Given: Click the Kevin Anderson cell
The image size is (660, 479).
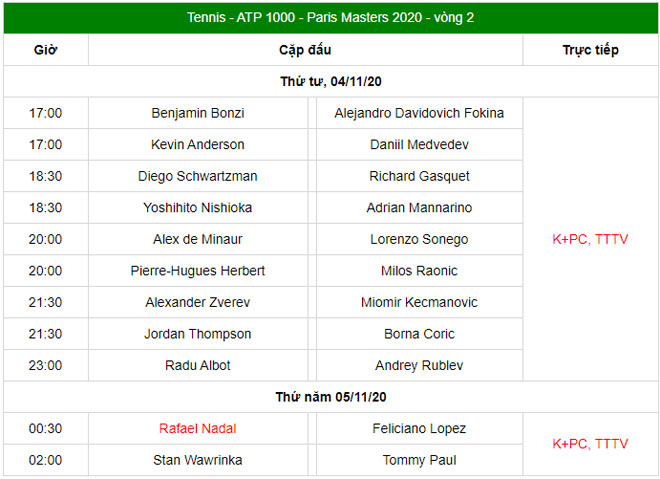Looking at the screenshot, I should [x=198, y=144].
